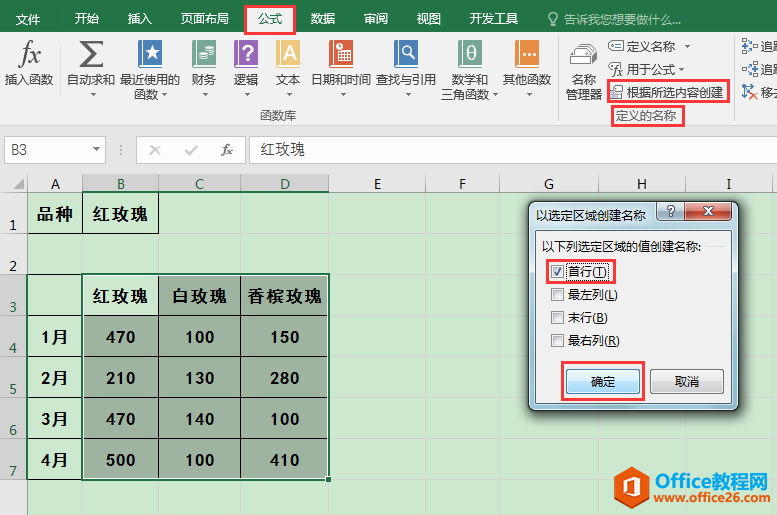
Task: Select column E header
Action: [377, 184]
